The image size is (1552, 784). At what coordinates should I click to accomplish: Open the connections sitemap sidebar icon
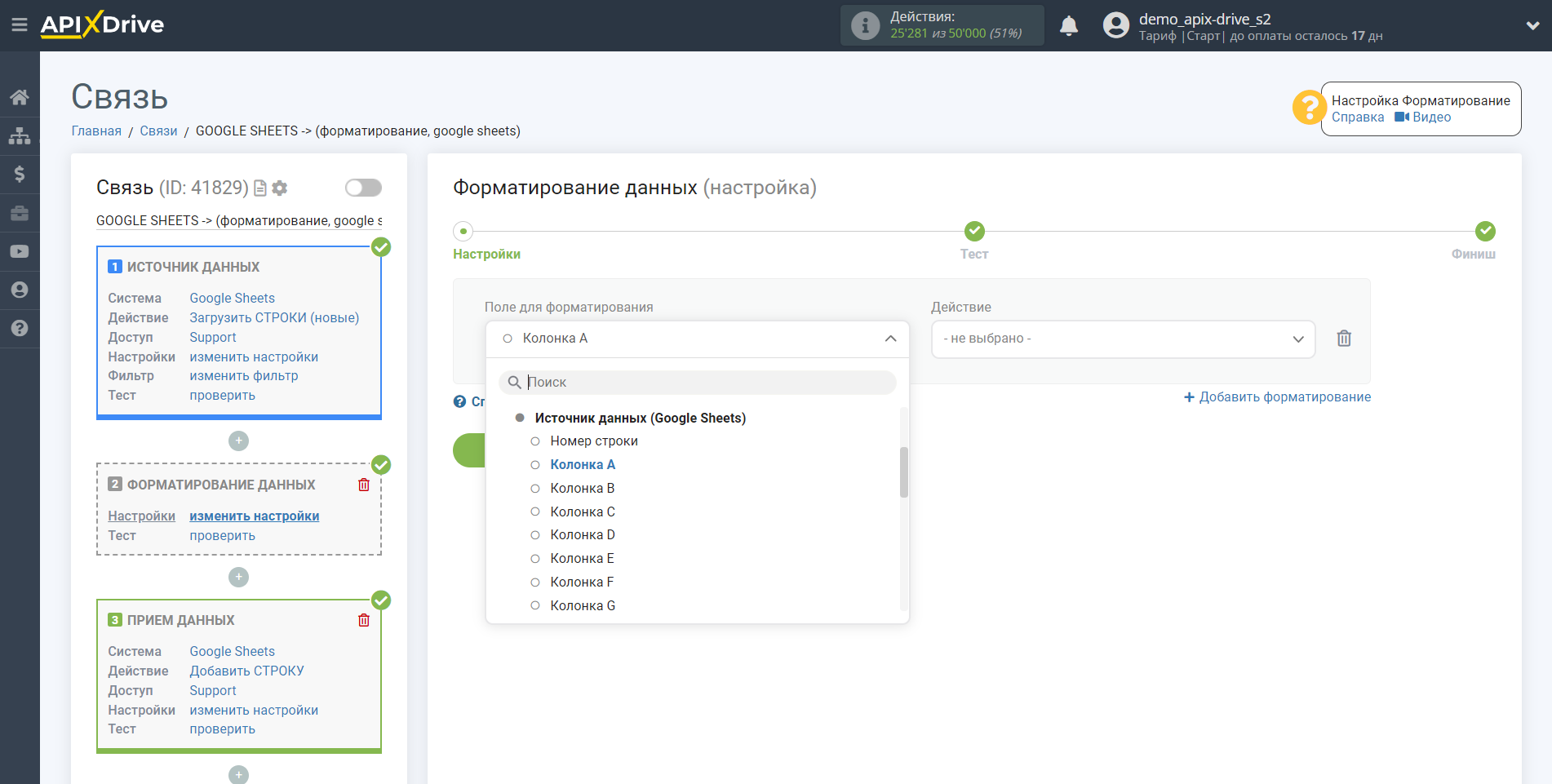tap(20, 135)
